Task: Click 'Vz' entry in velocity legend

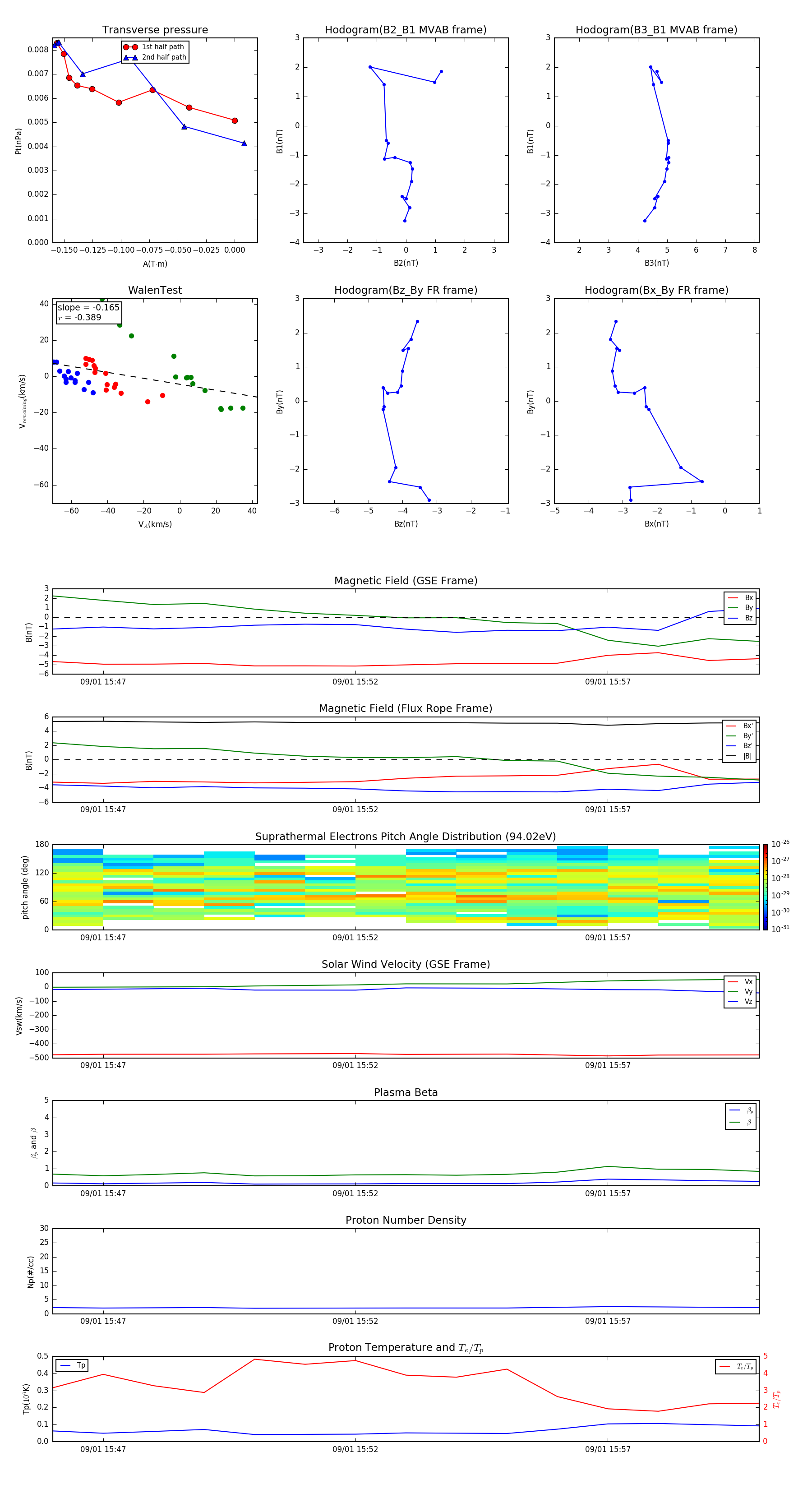Action: [740, 1001]
